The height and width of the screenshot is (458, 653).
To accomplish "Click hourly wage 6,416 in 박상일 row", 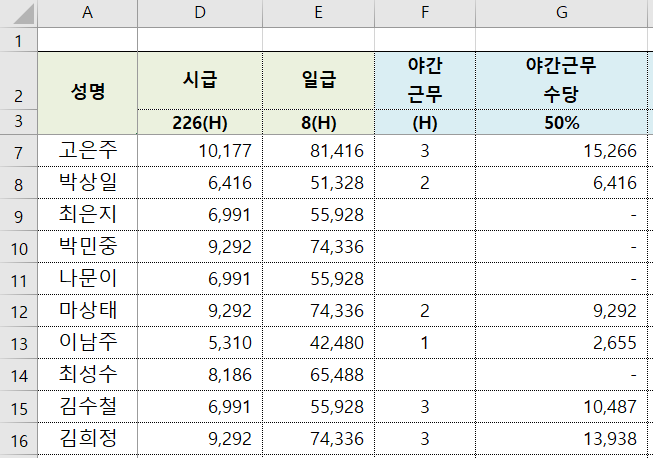I will tap(200, 182).
